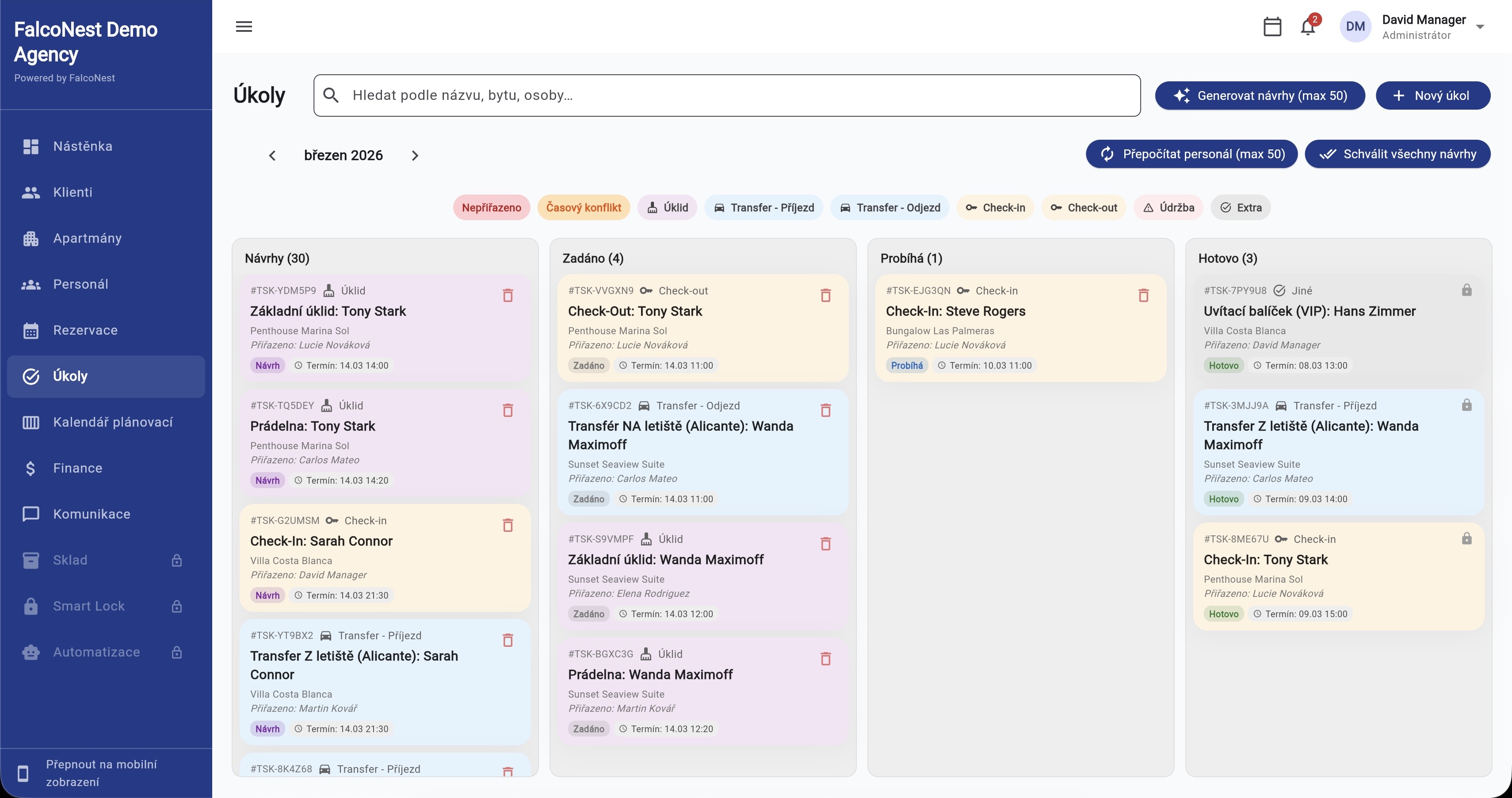The height and width of the screenshot is (798, 1512).
Task: Go to previous month before březen 2026
Action: [272, 156]
